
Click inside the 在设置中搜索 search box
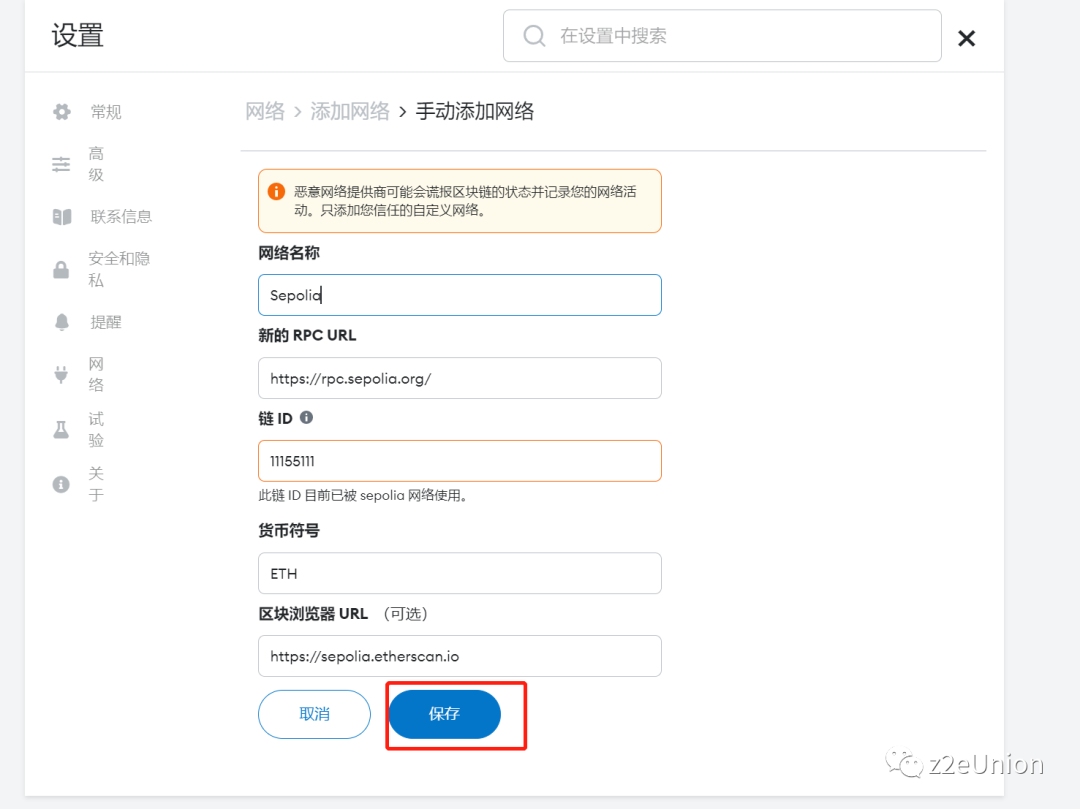(722, 35)
